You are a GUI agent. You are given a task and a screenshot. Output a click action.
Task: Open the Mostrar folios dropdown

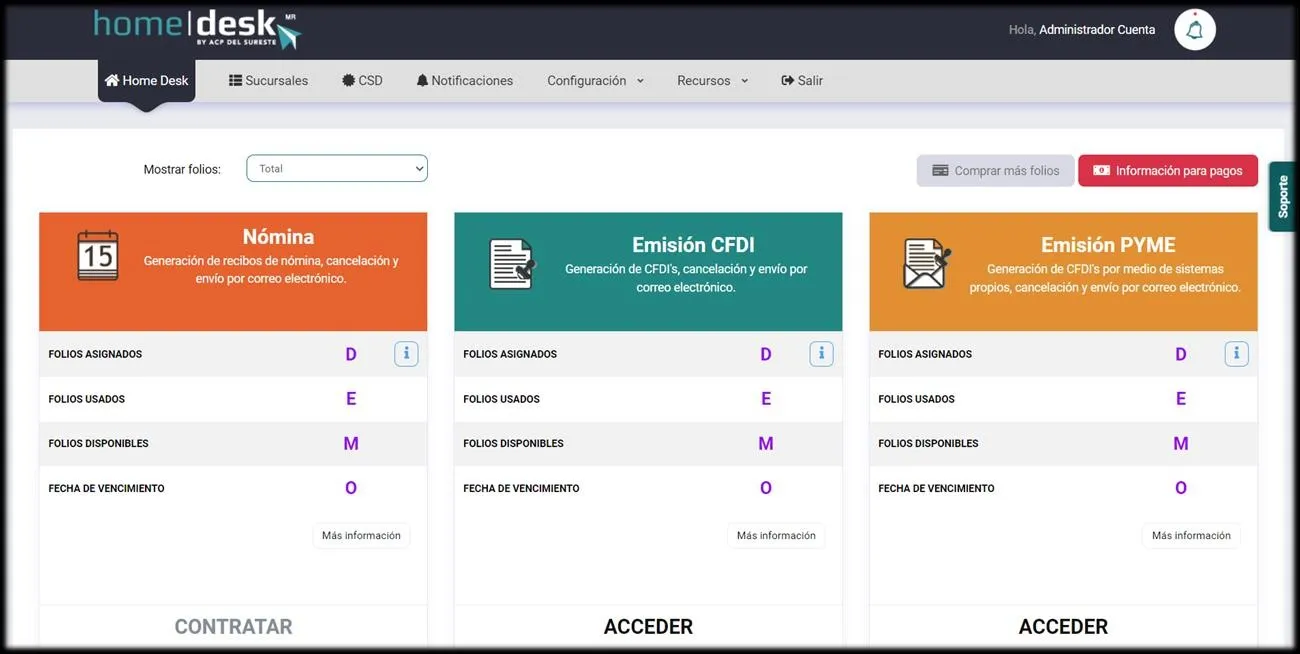click(x=337, y=169)
